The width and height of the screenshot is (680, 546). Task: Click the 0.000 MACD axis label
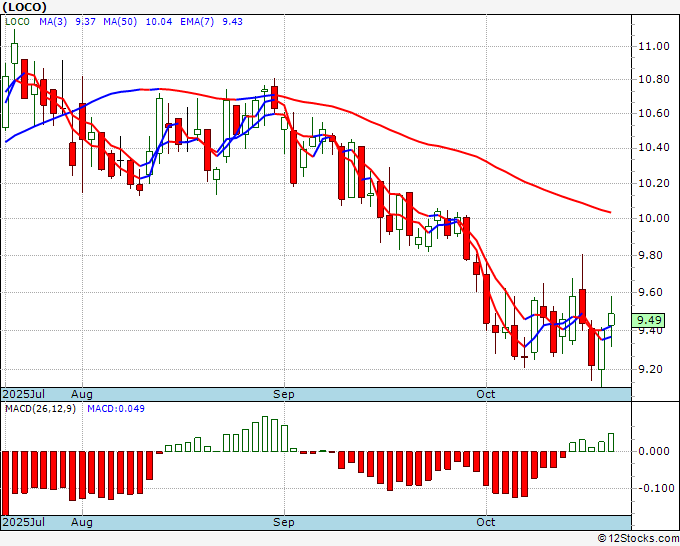(x=654, y=451)
